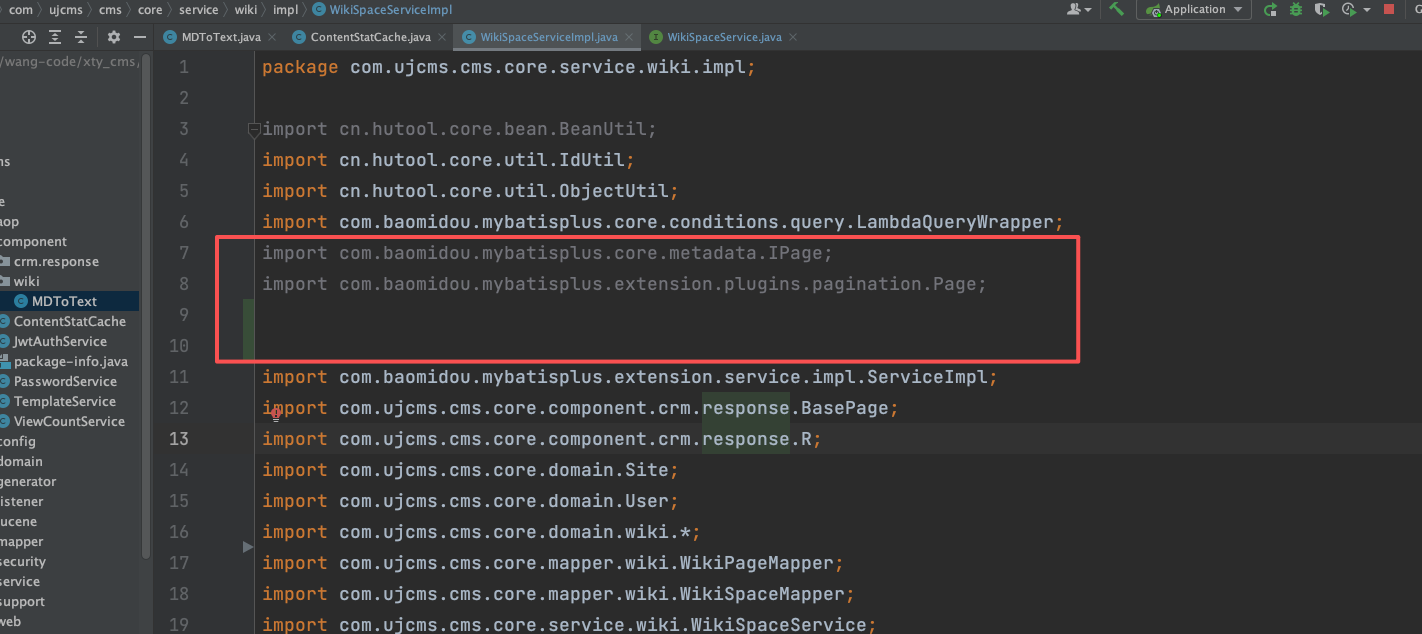Click on the pagination.Page import line

click(x=625, y=284)
